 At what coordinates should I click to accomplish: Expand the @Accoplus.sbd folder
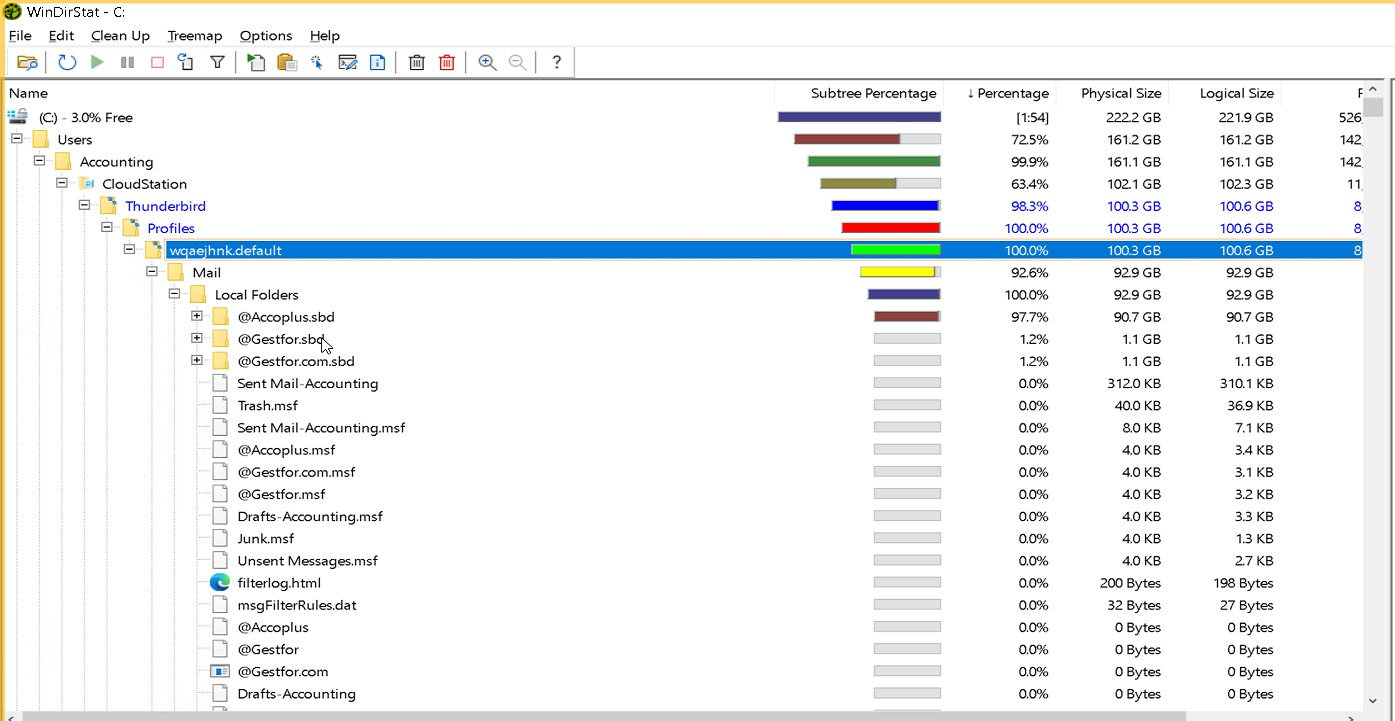coord(197,316)
